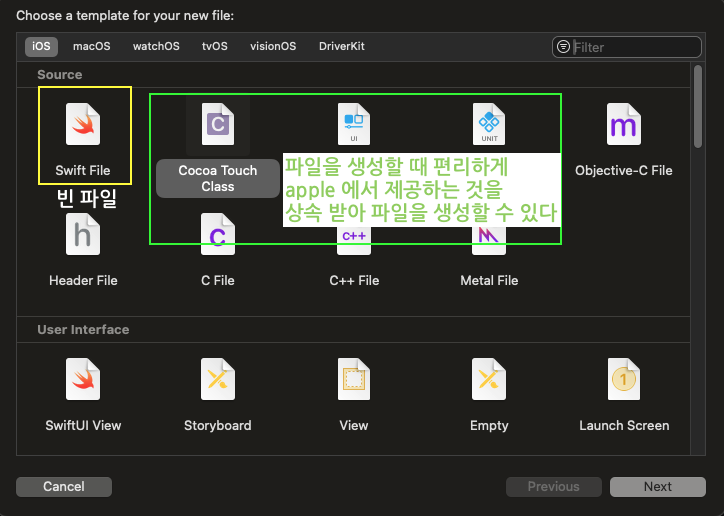Screen dimensions: 724x516
Task: Choose the Cocoa Touch Class template icon
Action: coord(218,124)
